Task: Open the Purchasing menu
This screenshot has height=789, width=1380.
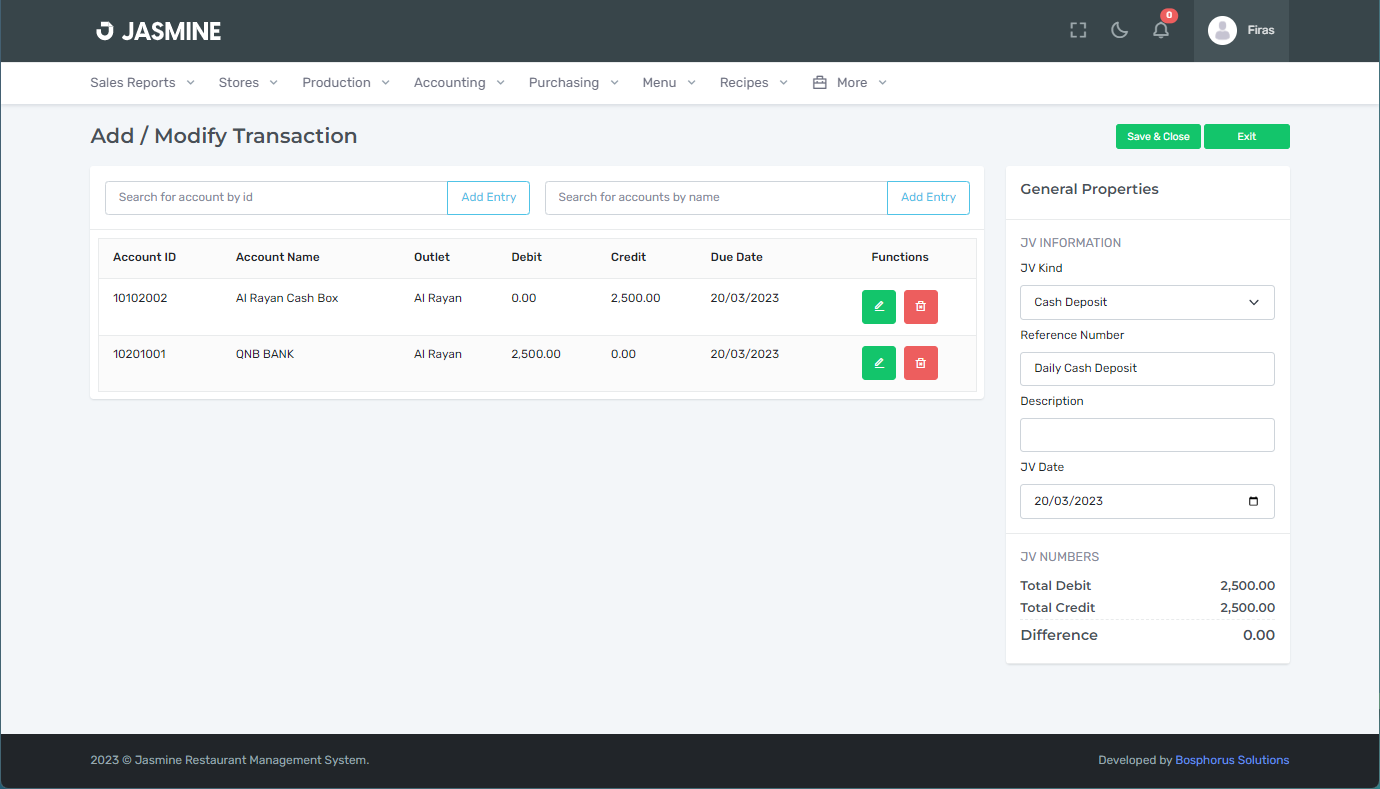Action: 573,83
